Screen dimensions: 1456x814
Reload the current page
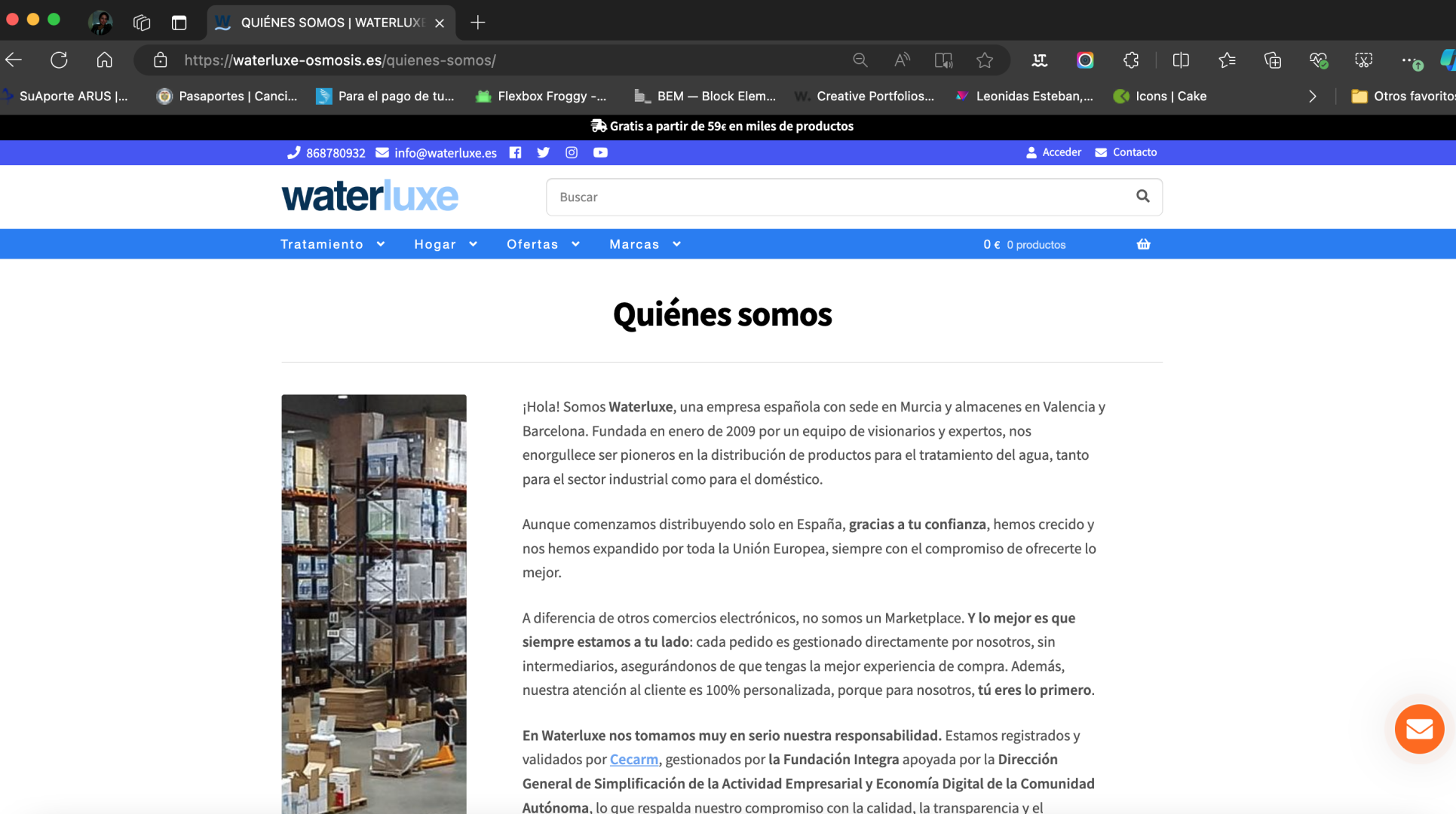59,60
